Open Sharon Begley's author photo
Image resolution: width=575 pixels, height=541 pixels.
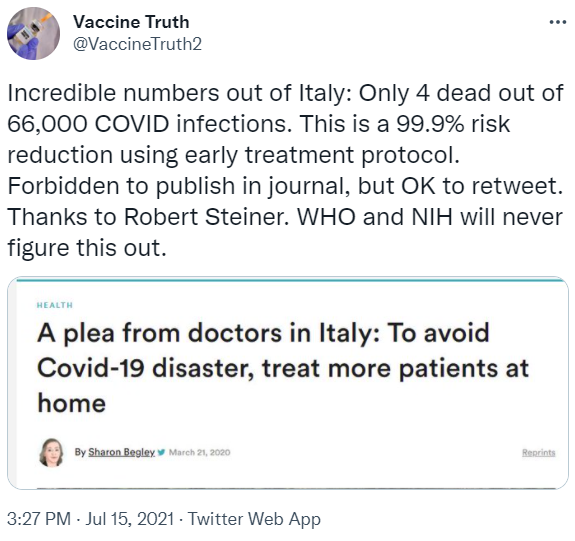51,452
